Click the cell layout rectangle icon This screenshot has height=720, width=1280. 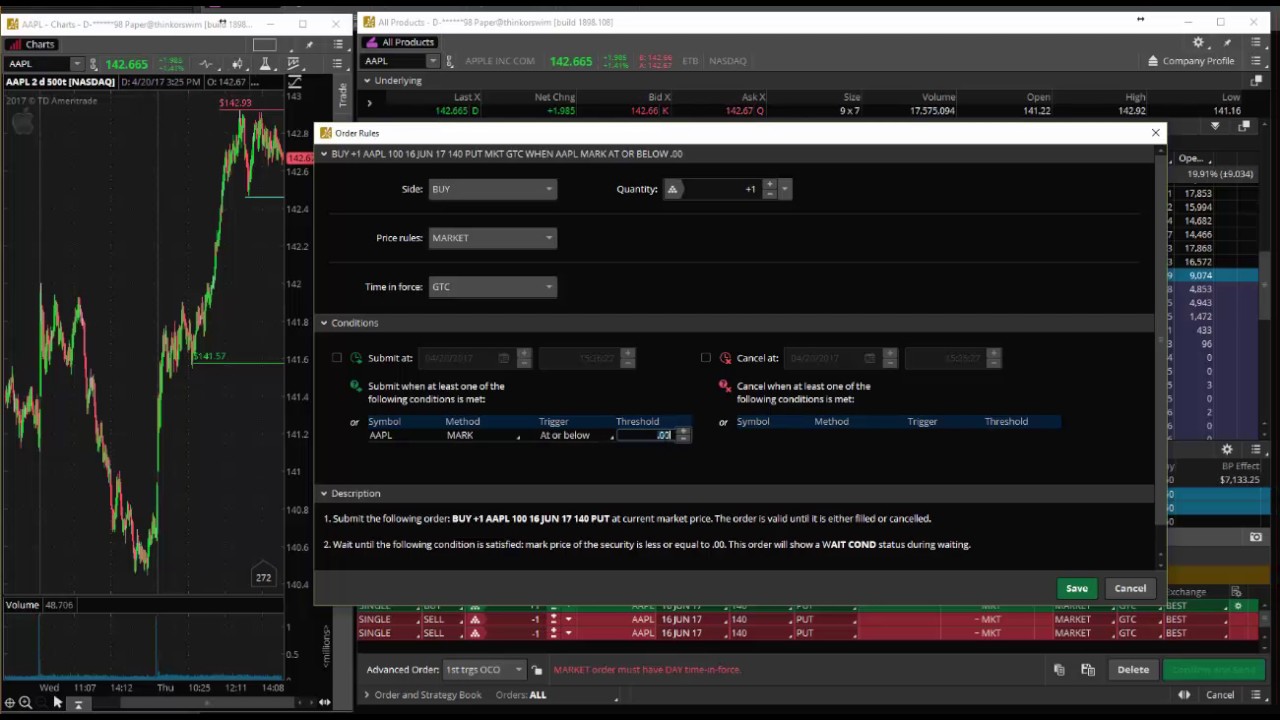(x=264, y=45)
